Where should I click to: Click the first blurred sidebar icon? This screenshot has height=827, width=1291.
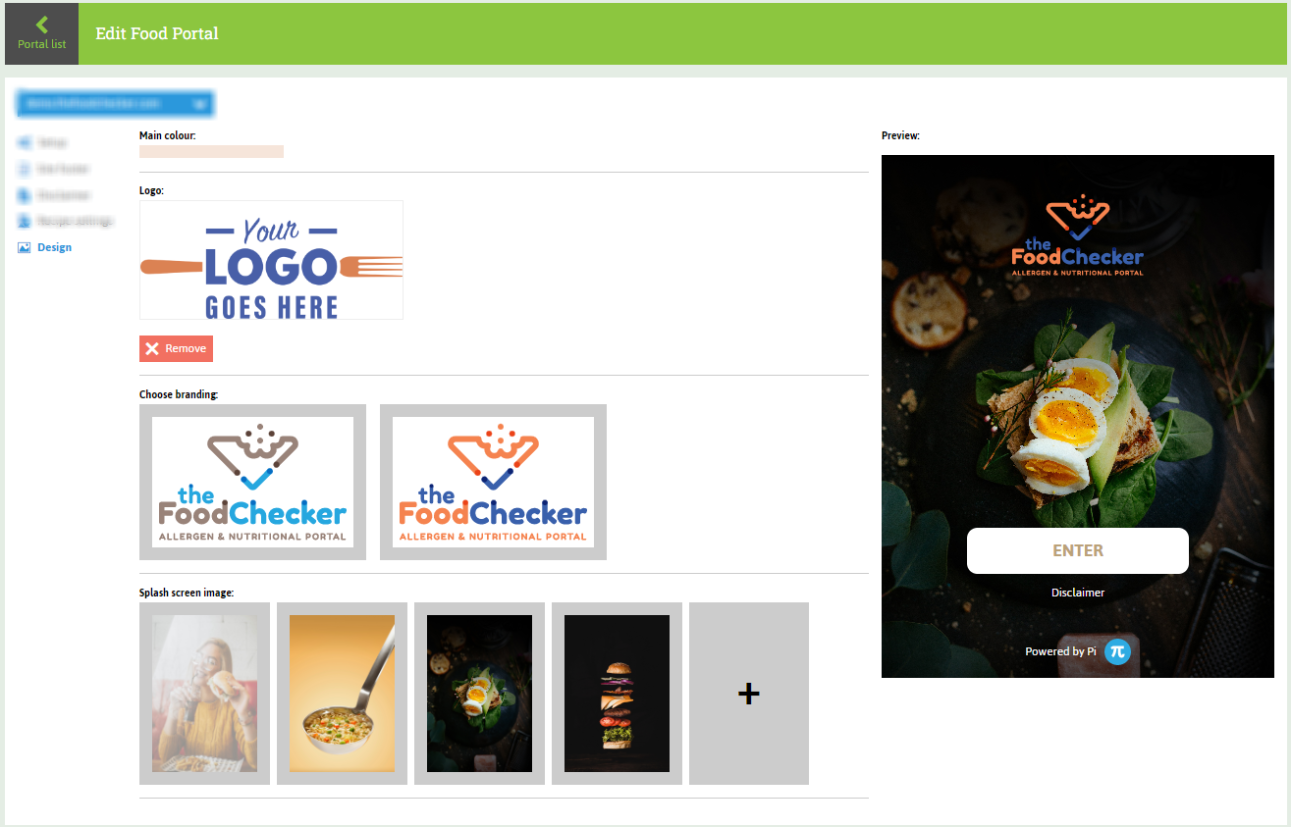coord(24,143)
